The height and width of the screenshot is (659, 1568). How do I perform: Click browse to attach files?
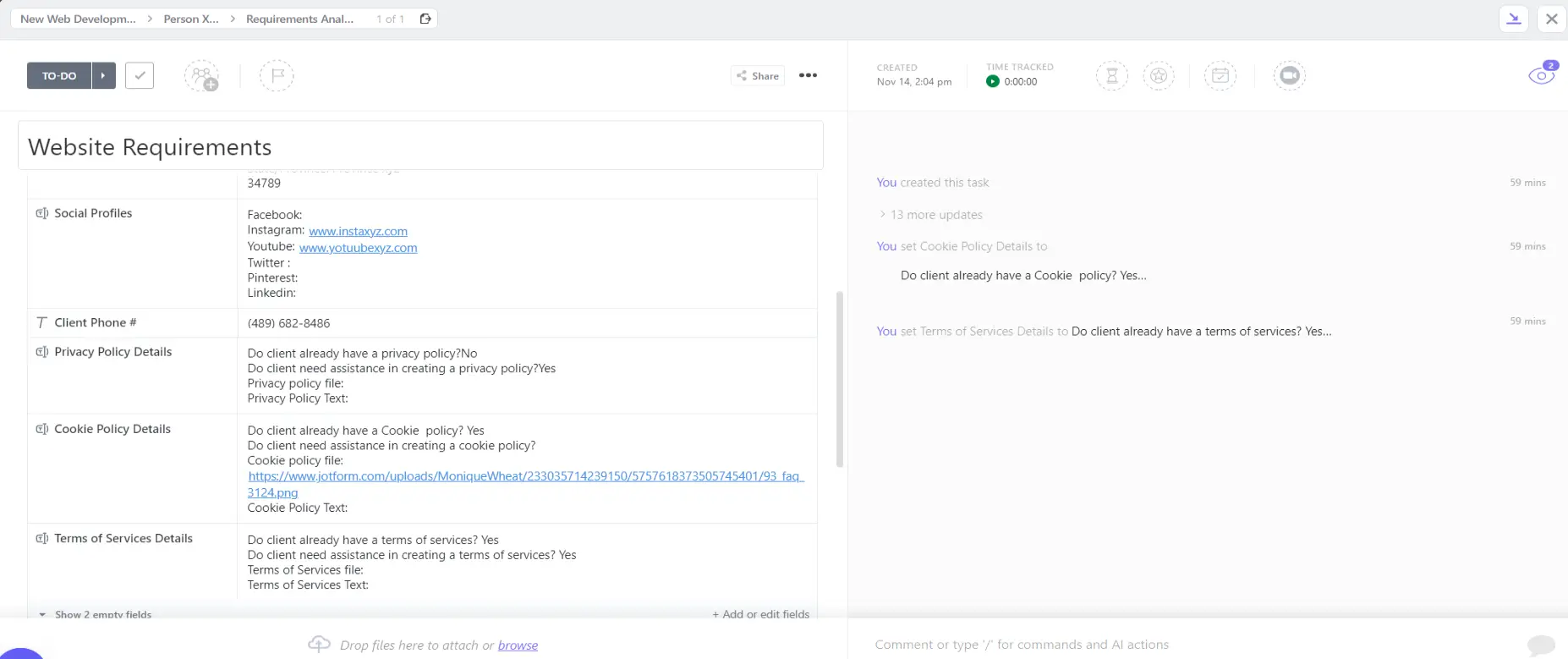[518, 645]
